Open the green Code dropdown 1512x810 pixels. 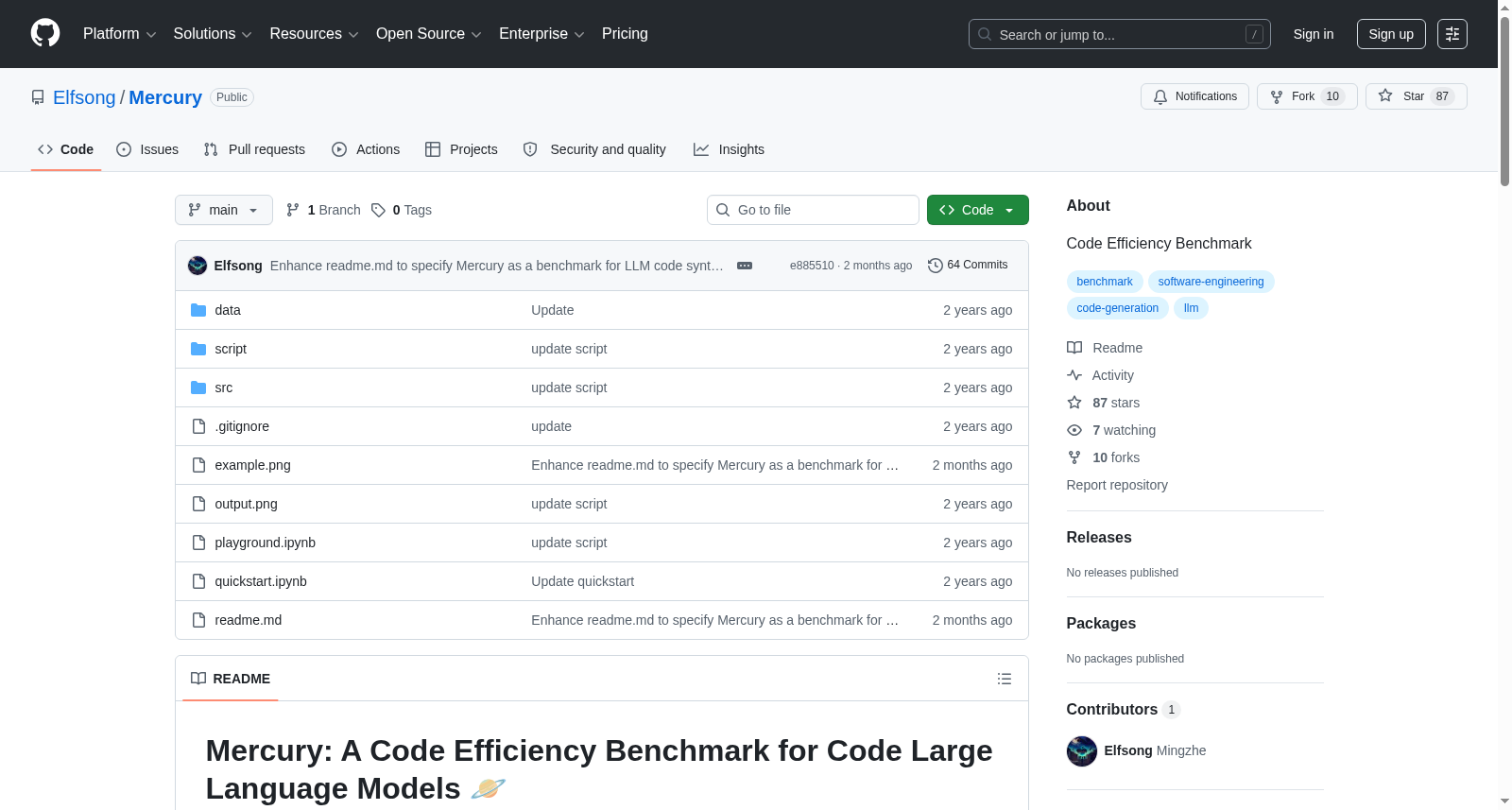coord(978,210)
